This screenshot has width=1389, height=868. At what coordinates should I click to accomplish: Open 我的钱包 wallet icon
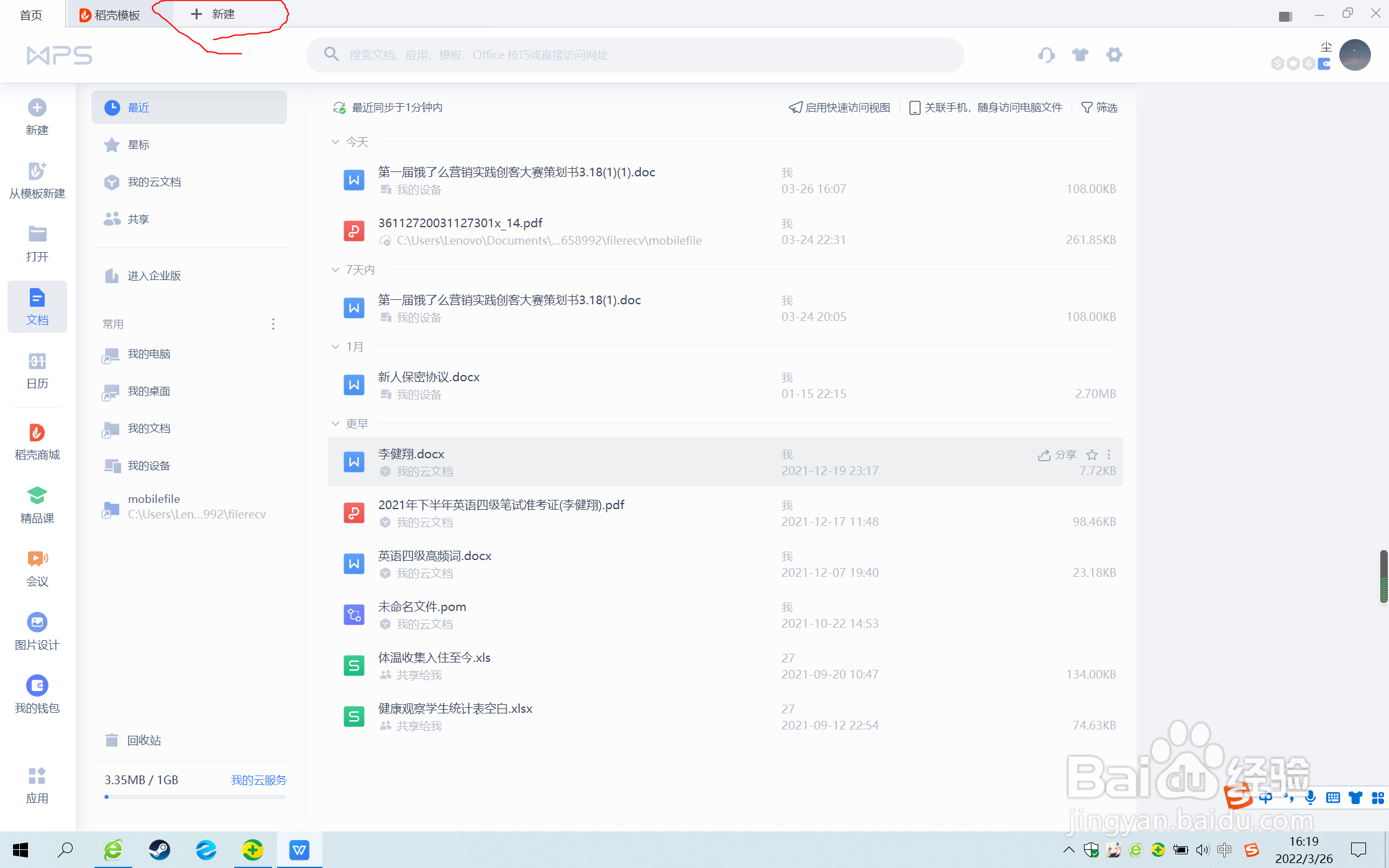[37, 685]
